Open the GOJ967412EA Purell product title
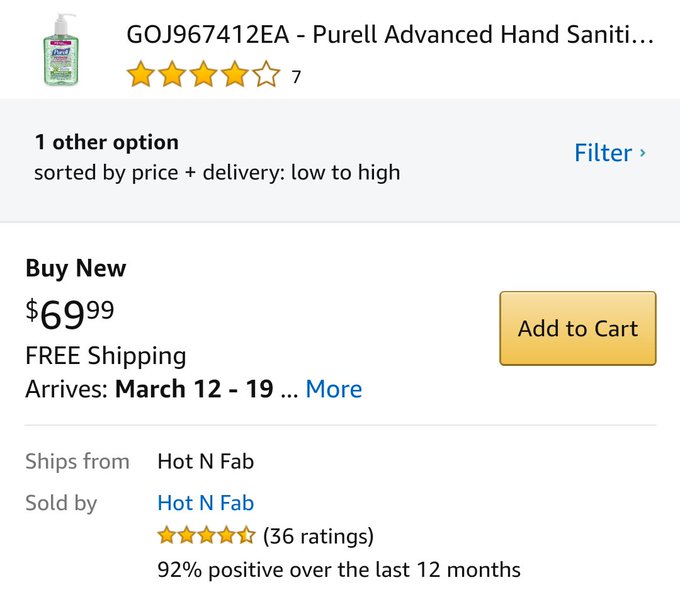This screenshot has height=609, width=680. (x=390, y=35)
